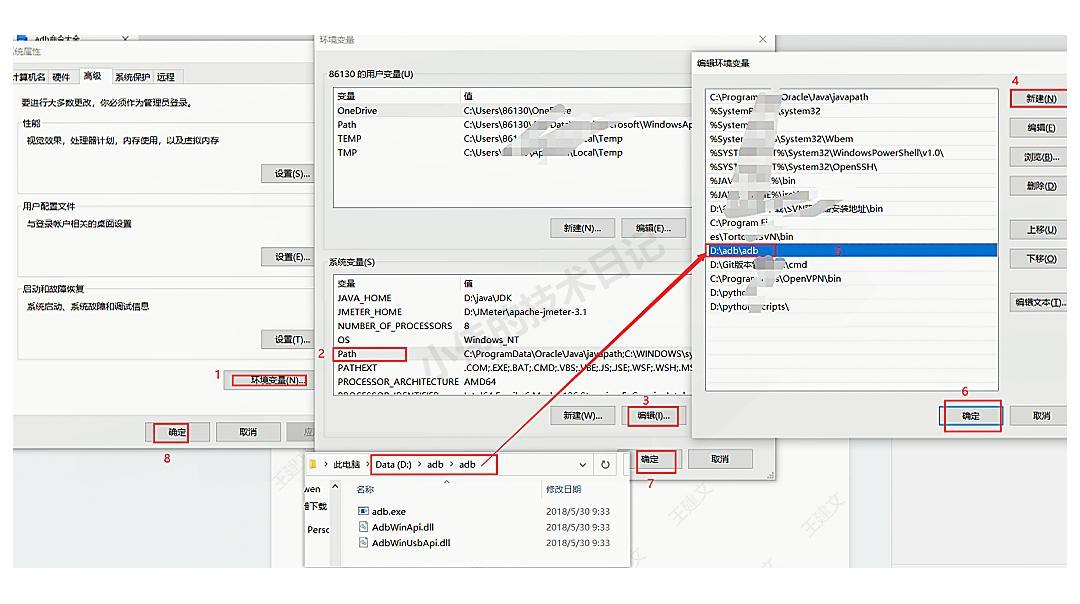1080x604 pixels.
Task: Click 编辑文本(T)... button
Action: coord(1041,302)
